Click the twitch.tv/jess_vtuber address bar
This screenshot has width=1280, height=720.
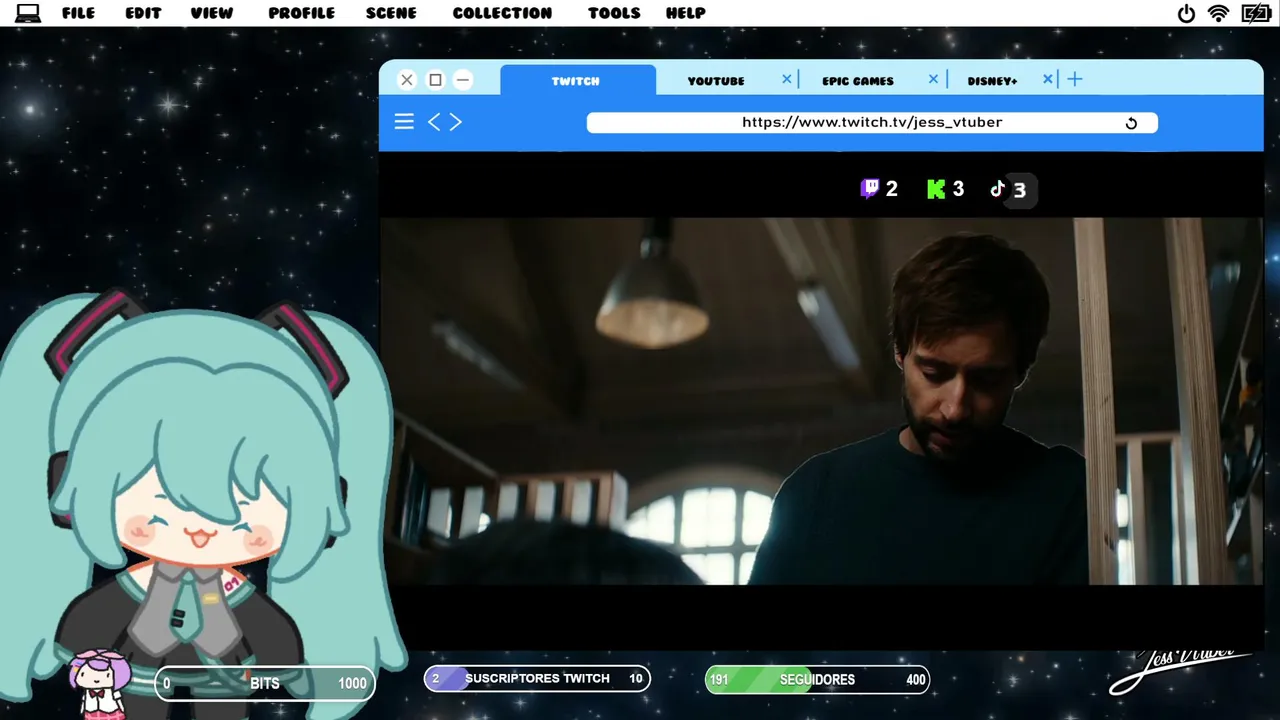(x=872, y=122)
